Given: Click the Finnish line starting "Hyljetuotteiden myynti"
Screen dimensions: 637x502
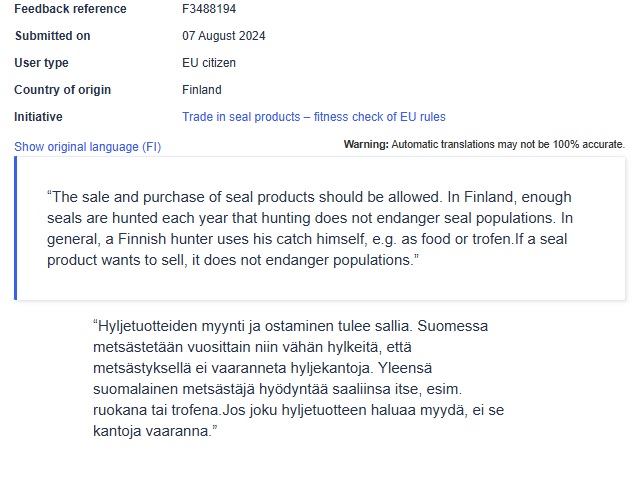Looking at the screenshot, I should [290, 326].
